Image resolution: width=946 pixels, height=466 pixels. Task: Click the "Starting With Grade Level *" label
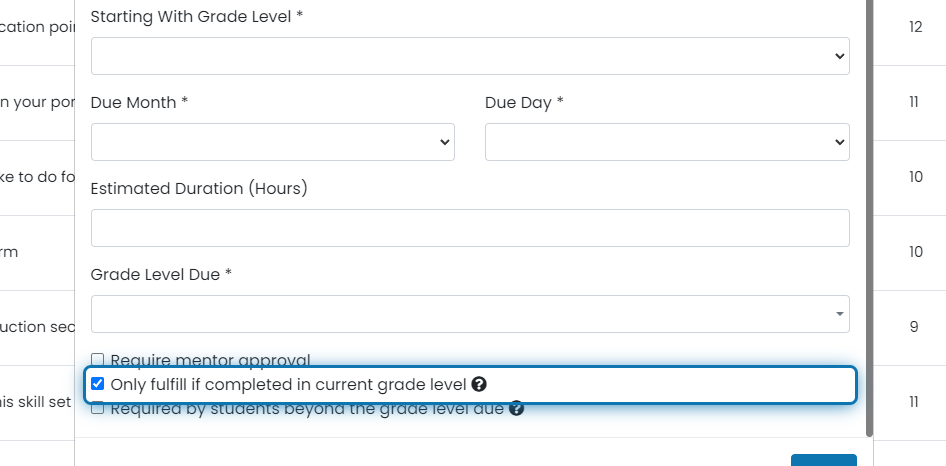click(x=197, y=17)
